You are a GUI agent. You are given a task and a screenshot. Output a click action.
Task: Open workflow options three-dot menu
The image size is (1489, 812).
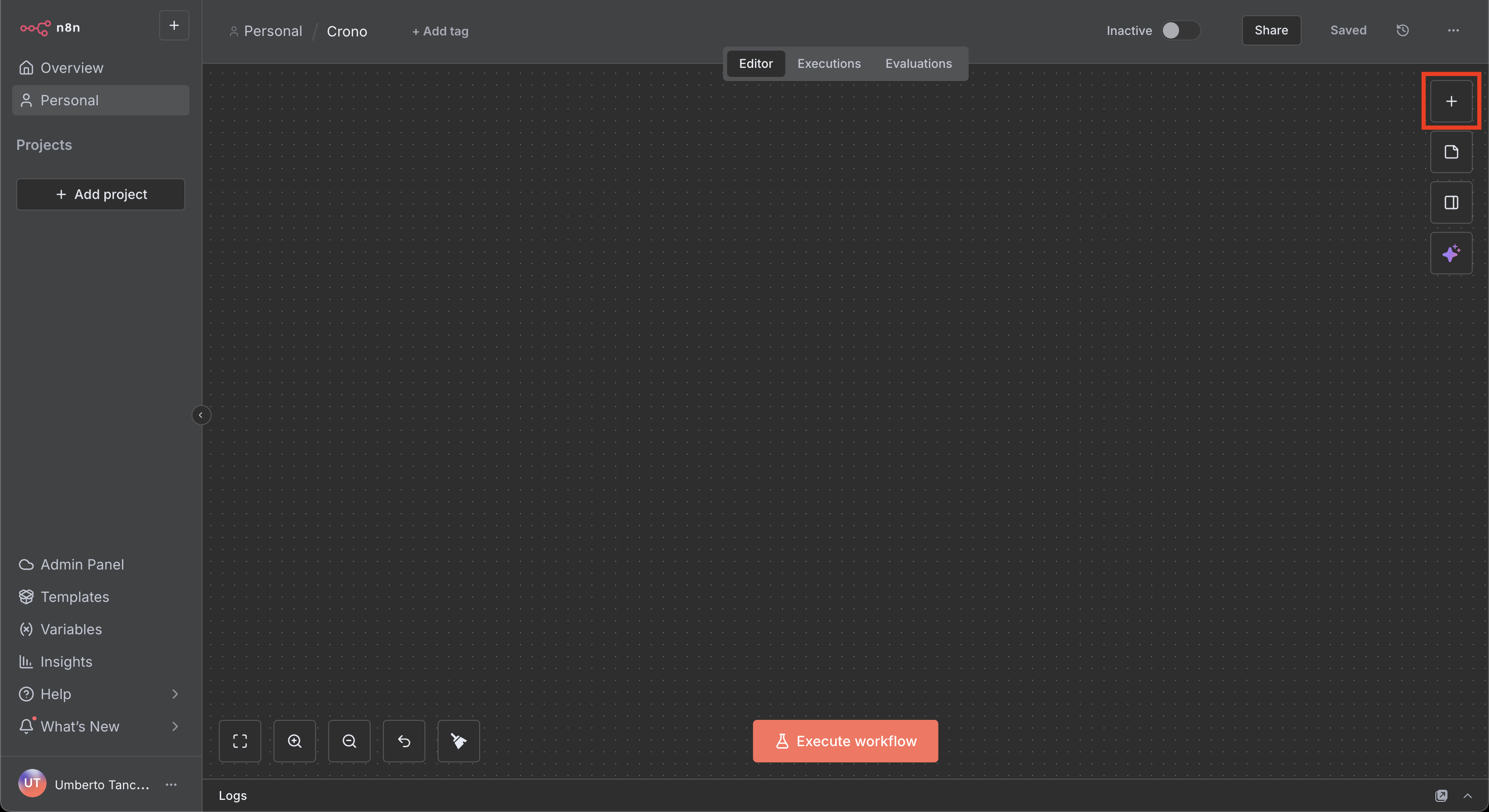click(x=1453, y=31)
